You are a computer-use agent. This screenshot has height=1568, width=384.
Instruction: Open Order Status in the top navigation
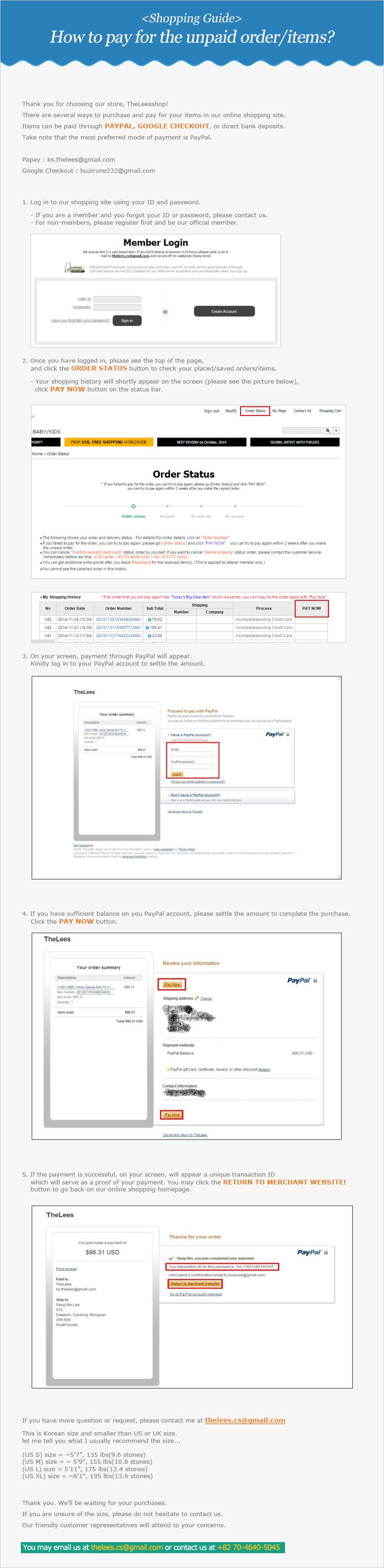pos(255,411)
